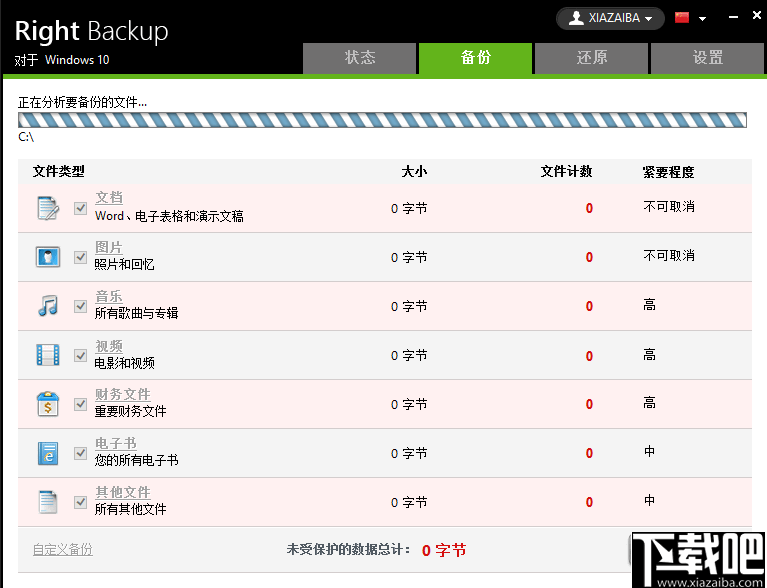Image resolution: width=767 pixels, height=588 pixels.
Task: Uncheck the 视频 video checkbox
Action: coord(81,355)
